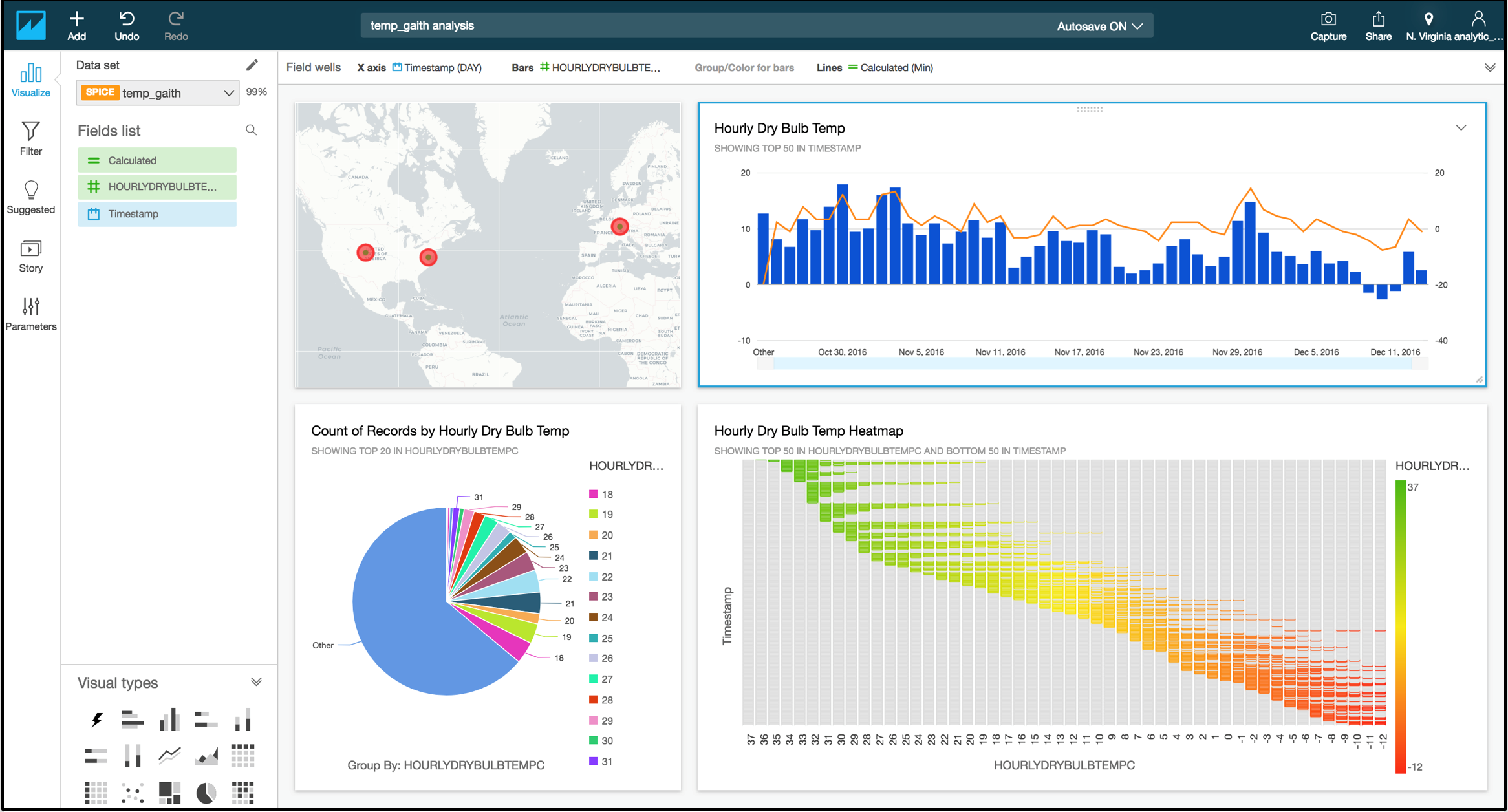Click the pencil icon to edit data set
The width and height of the screenshot is (1508, 812).
click(x=252, y=65)
